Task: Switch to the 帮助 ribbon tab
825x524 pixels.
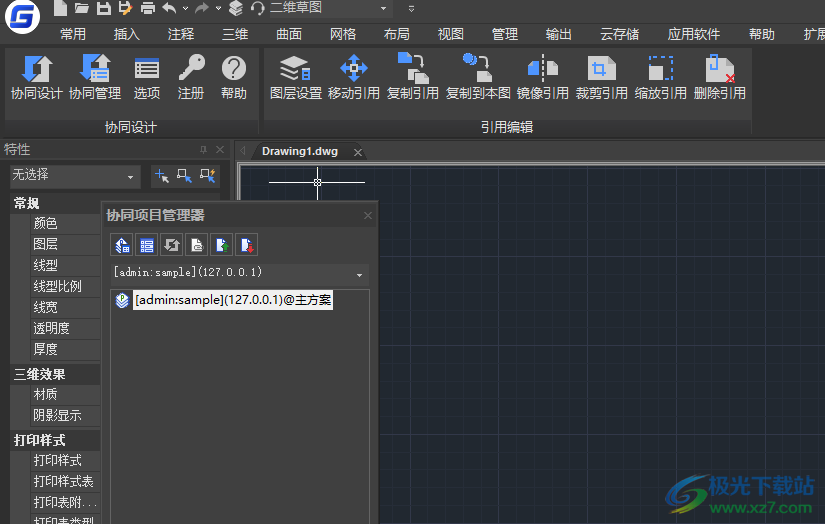Action: [x=761, y=34]
